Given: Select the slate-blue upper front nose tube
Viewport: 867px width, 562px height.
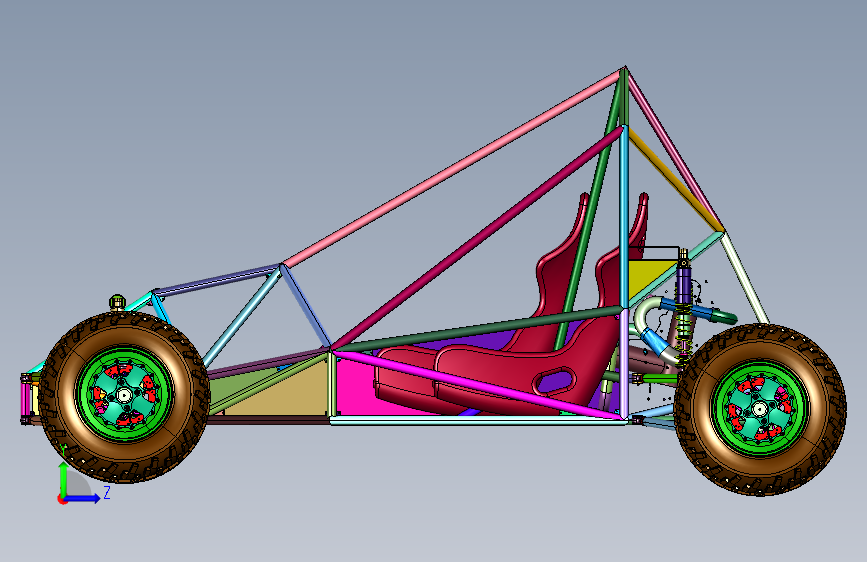Looking at the screenshot, I should tap(217, 280).
